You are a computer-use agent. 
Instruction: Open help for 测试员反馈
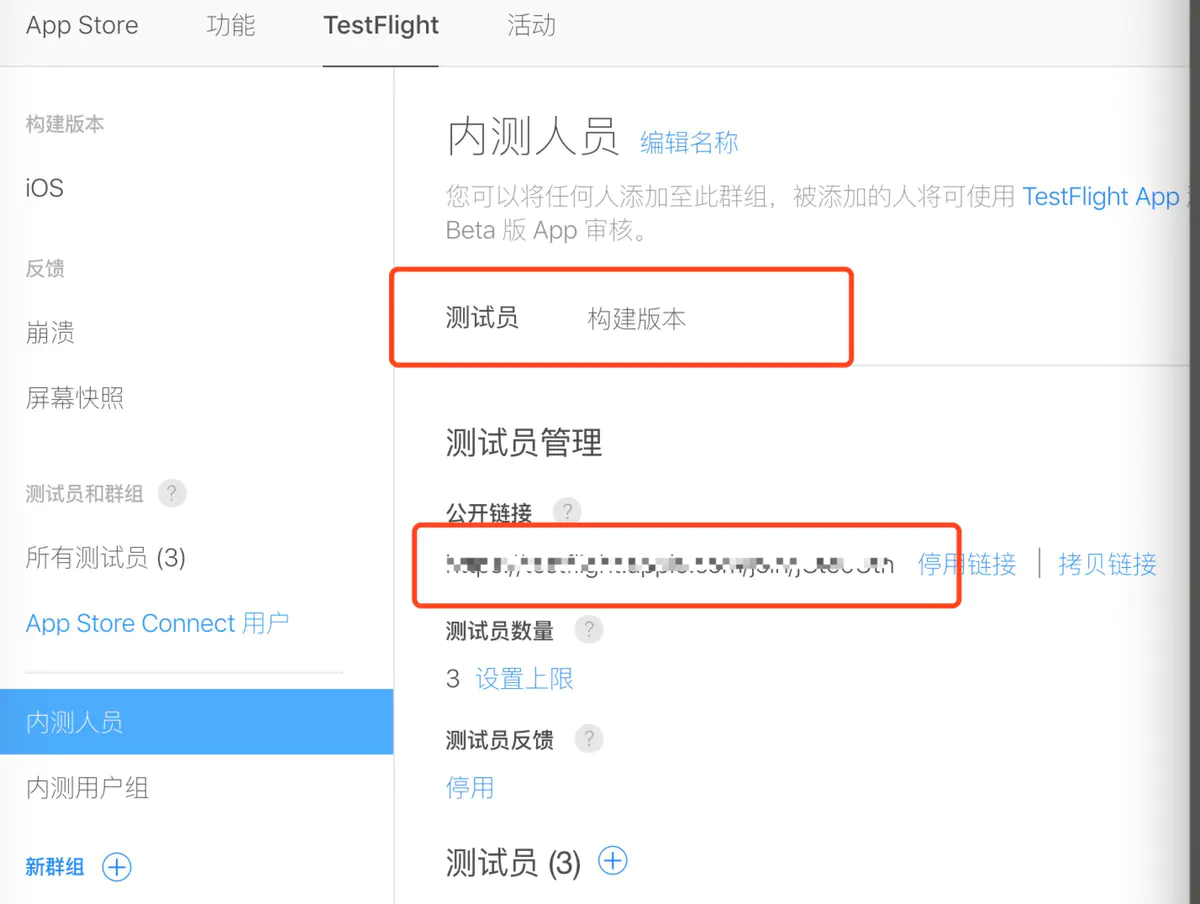pos(589,739)
